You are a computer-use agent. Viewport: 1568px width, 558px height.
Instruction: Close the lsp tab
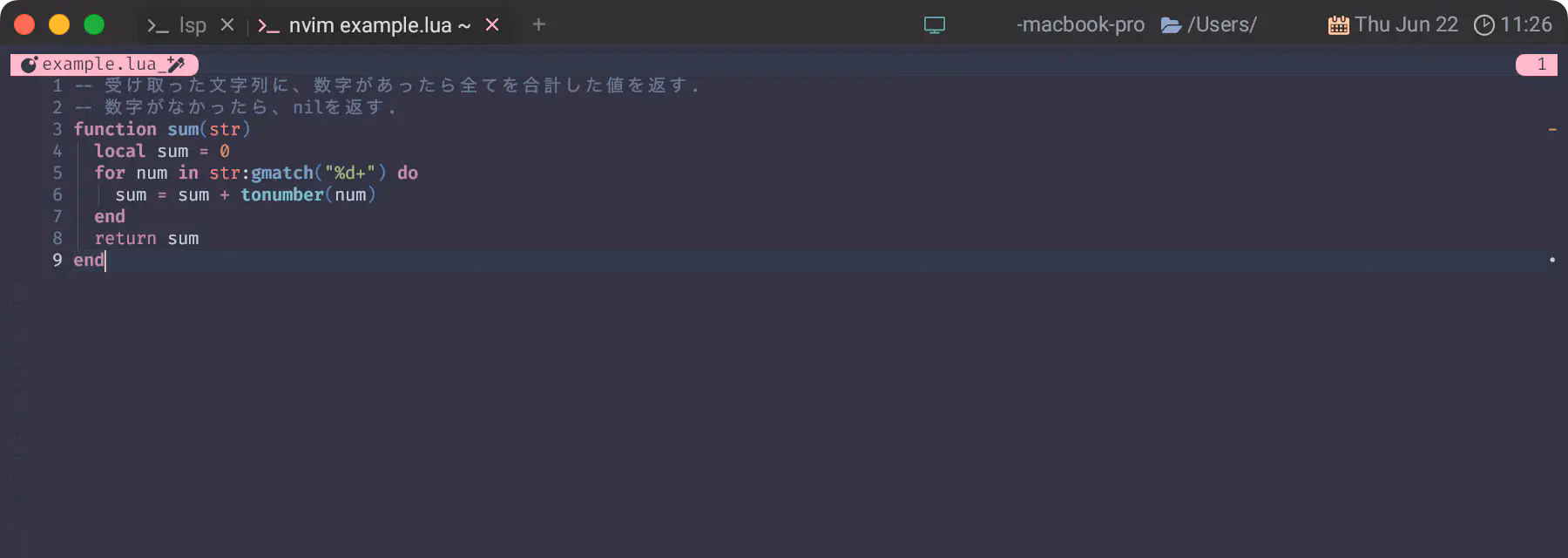[227, 25]
